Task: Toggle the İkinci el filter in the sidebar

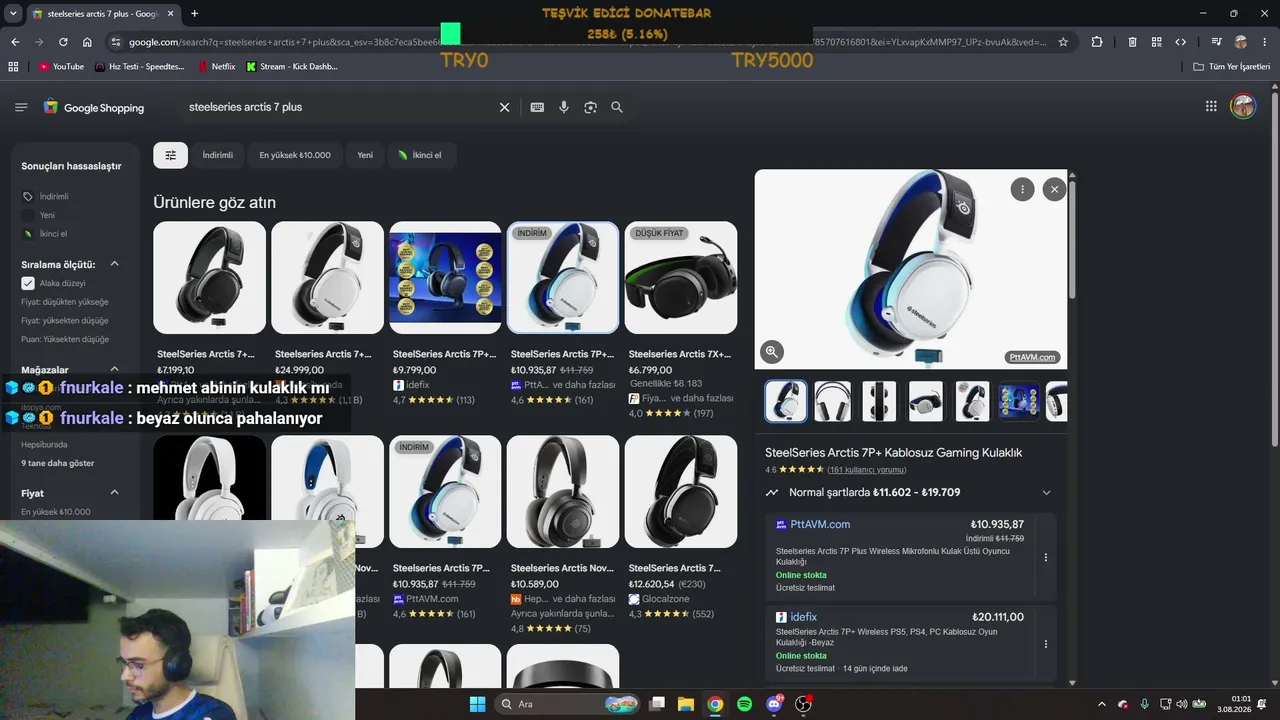Action: [x=28, y=234]
